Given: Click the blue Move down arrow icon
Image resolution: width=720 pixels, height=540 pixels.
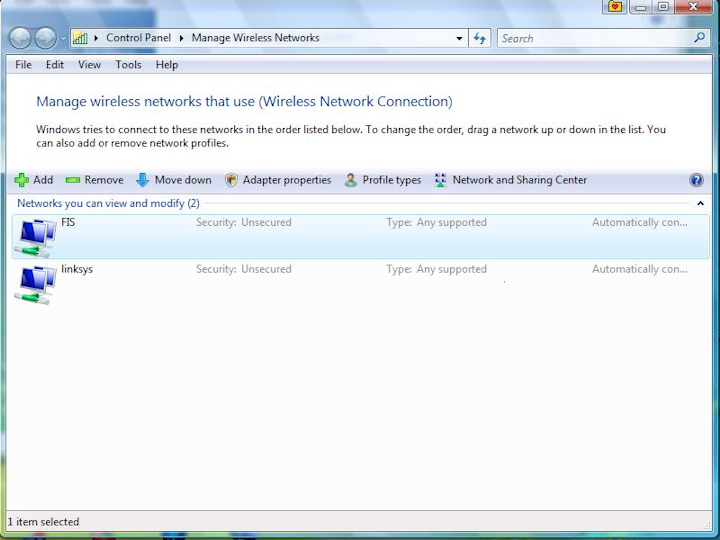Looking at the screenshot, I should pos(143,180).
